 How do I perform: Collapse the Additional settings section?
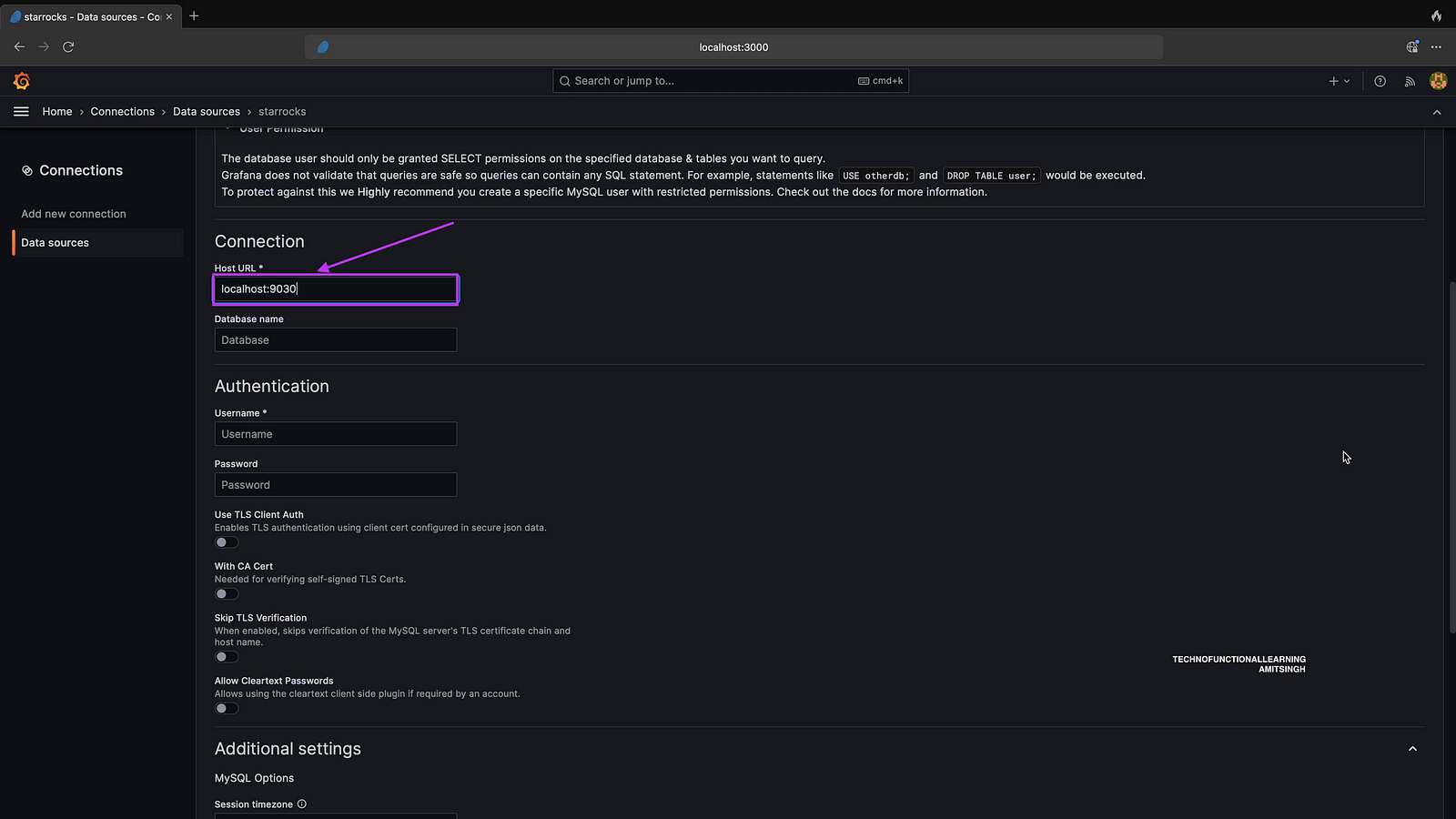(1412, 749)
